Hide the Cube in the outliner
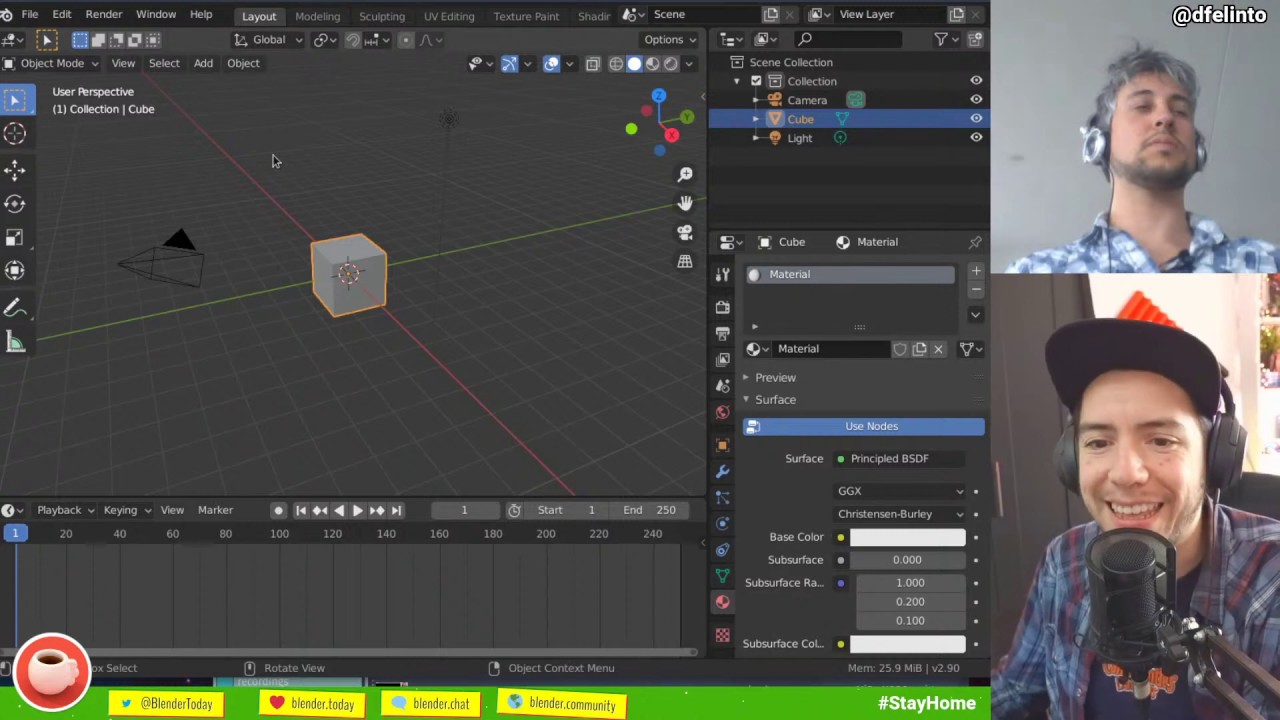Screen dimensions: 1280x720 pyautogui.click(x=976, y=119)
